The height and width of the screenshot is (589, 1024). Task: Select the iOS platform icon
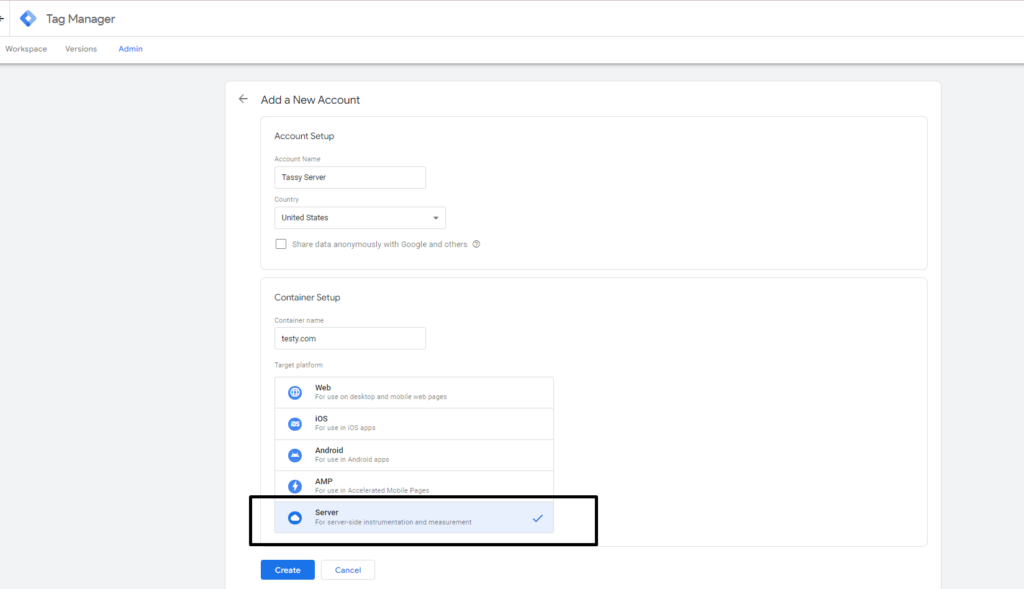click(295, 424)
